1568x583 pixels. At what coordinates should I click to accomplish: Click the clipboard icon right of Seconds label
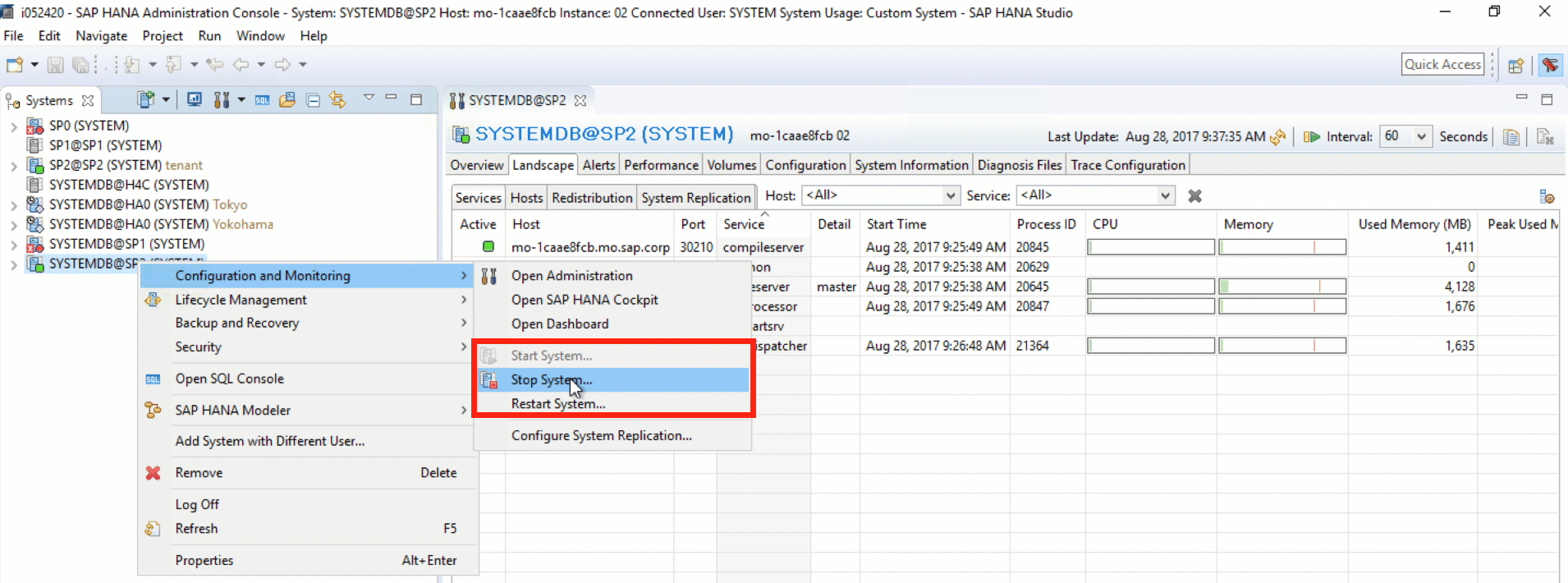click(x=1511, y=137)
